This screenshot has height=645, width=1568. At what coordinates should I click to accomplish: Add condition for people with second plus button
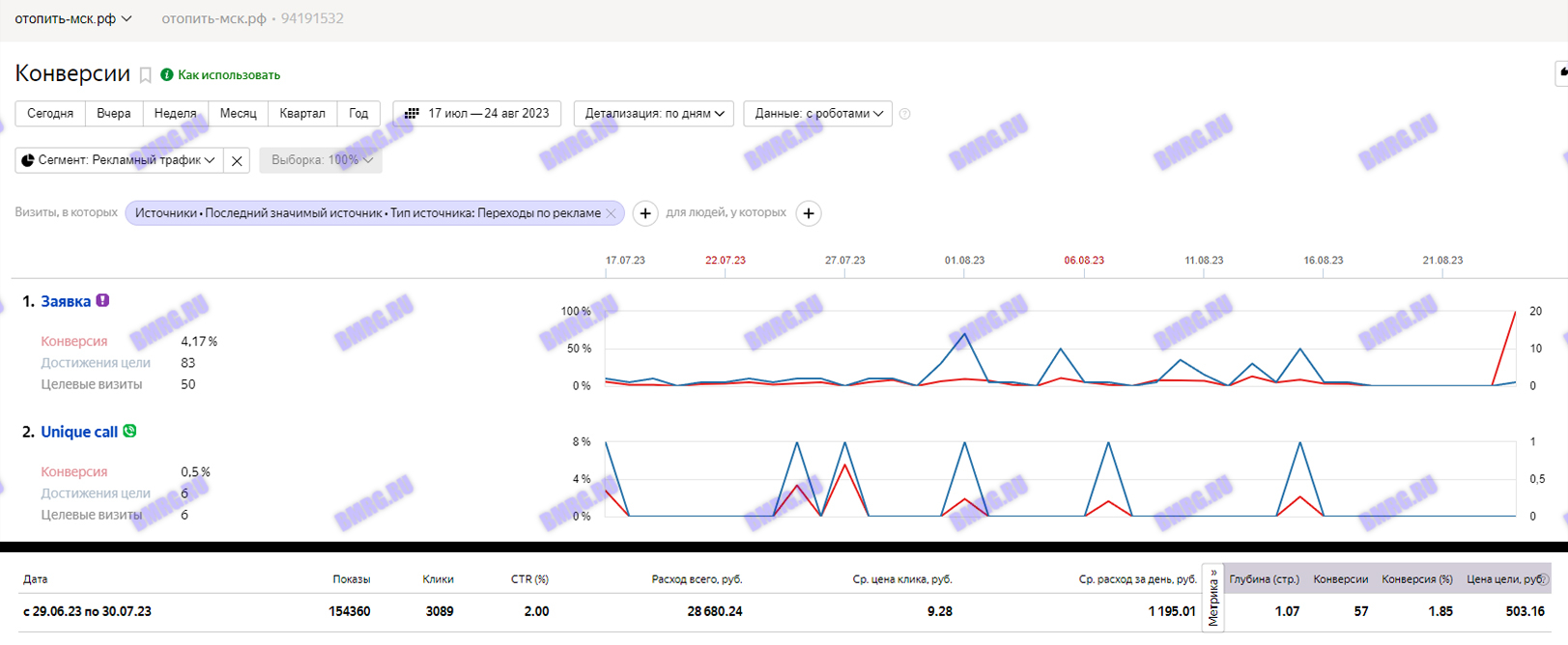pyautogui.click(x=809, y=213)
